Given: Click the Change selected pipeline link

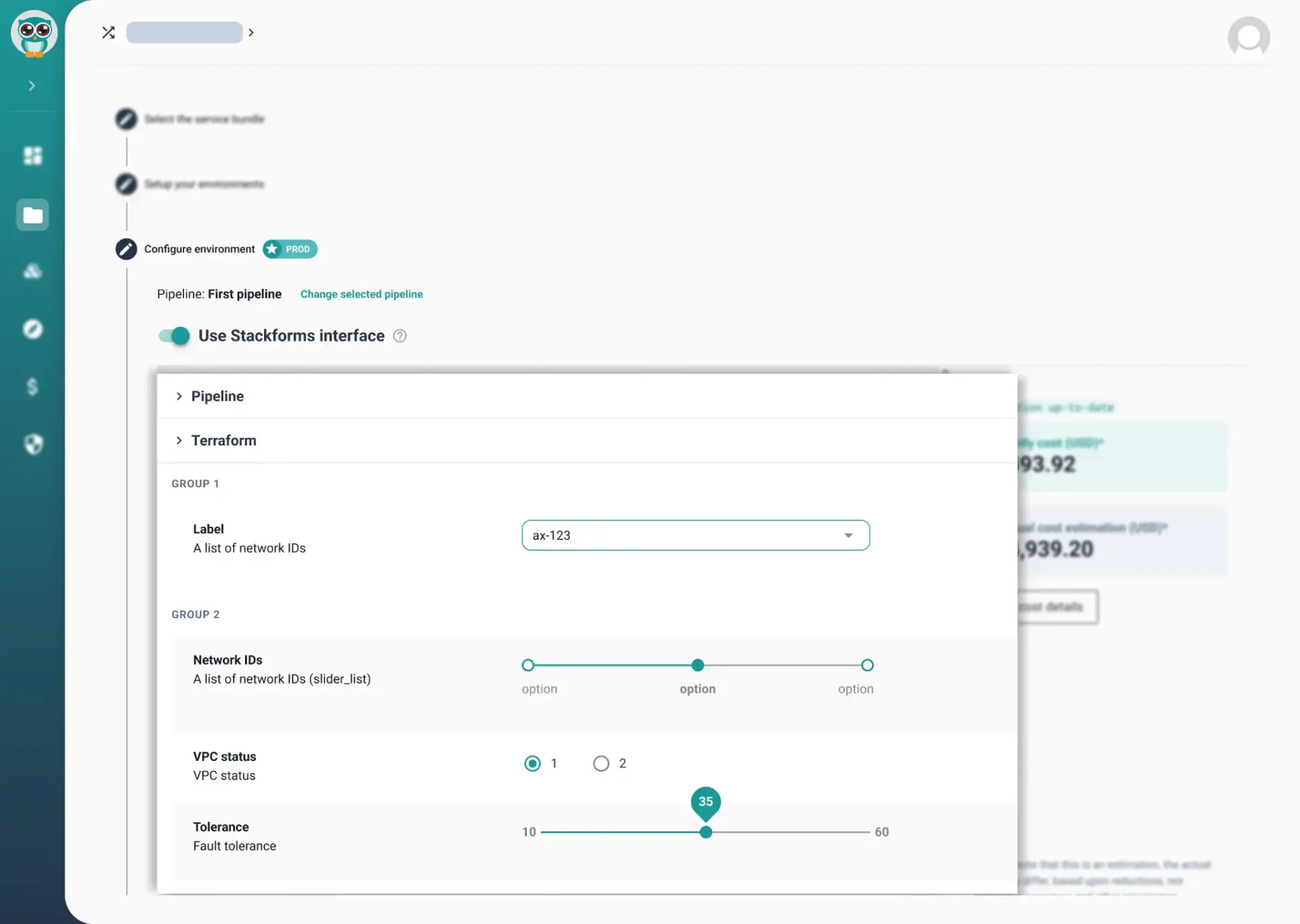Looking at the screenshot, I should [x=362, y=294].
